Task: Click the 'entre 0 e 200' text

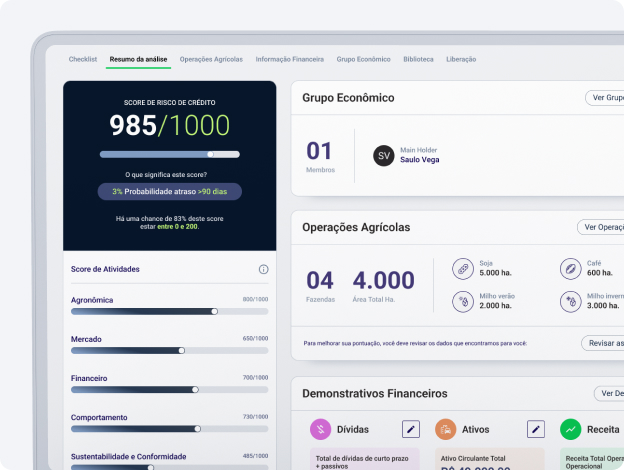Action: (177, 226)
